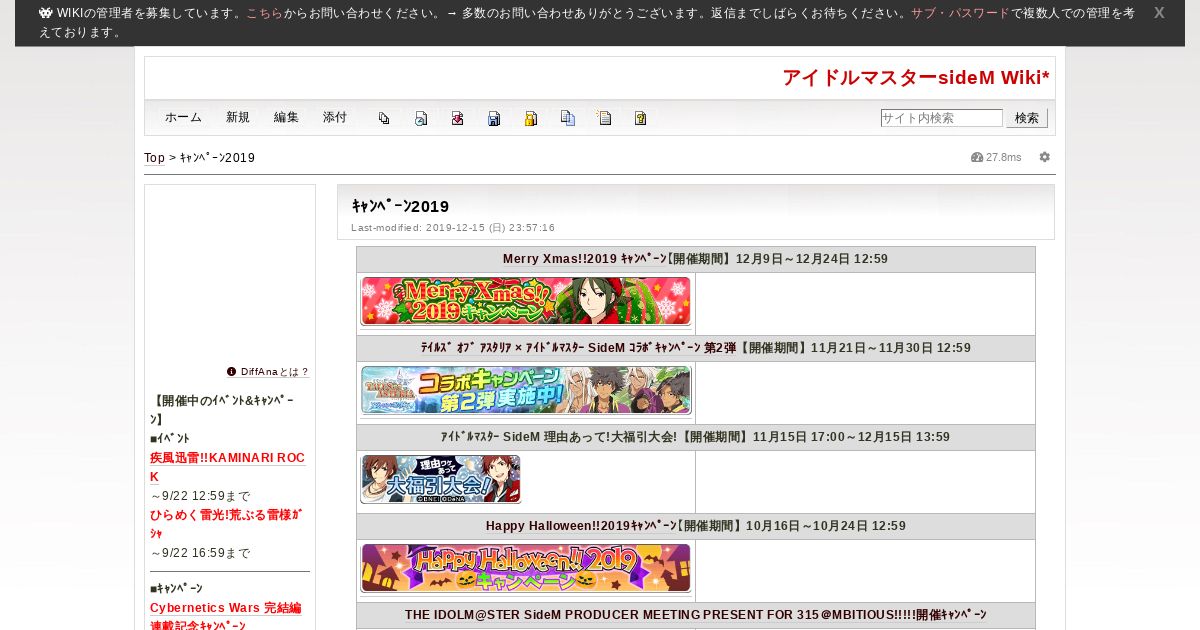This screenshot has width=1200, height=630.
Task: Click the page reload icon in toolbar
Action: pyautogui.click(x=421, y=118)
